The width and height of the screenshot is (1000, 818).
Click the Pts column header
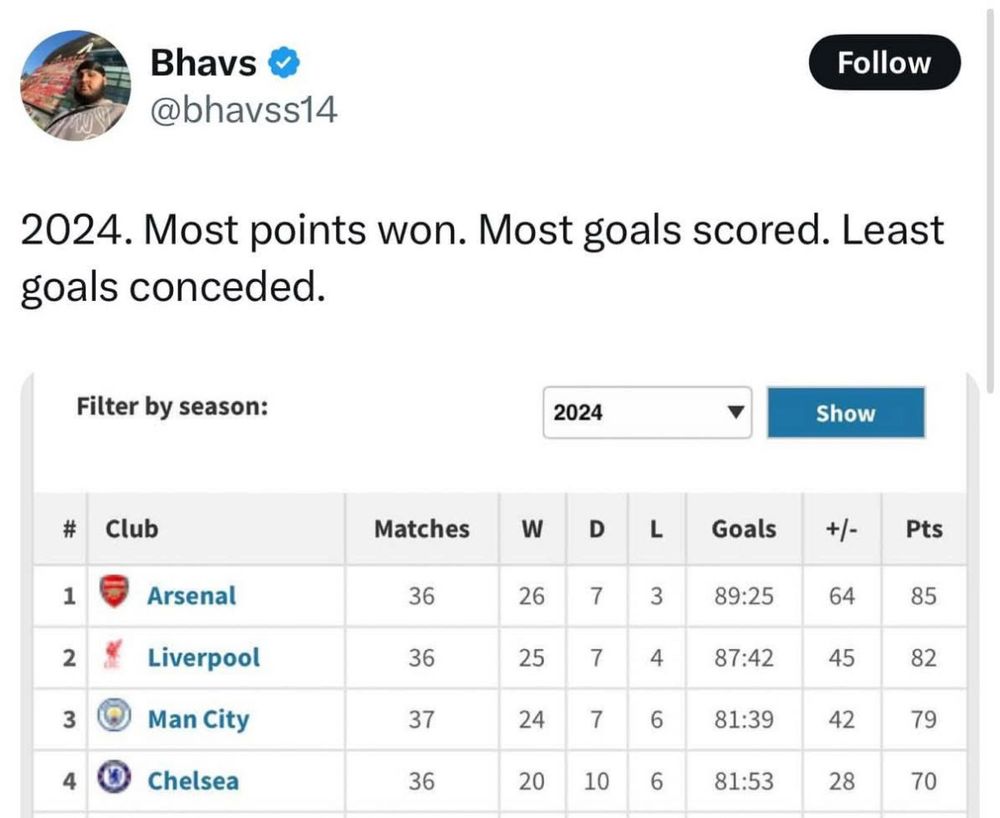point(923,528)
